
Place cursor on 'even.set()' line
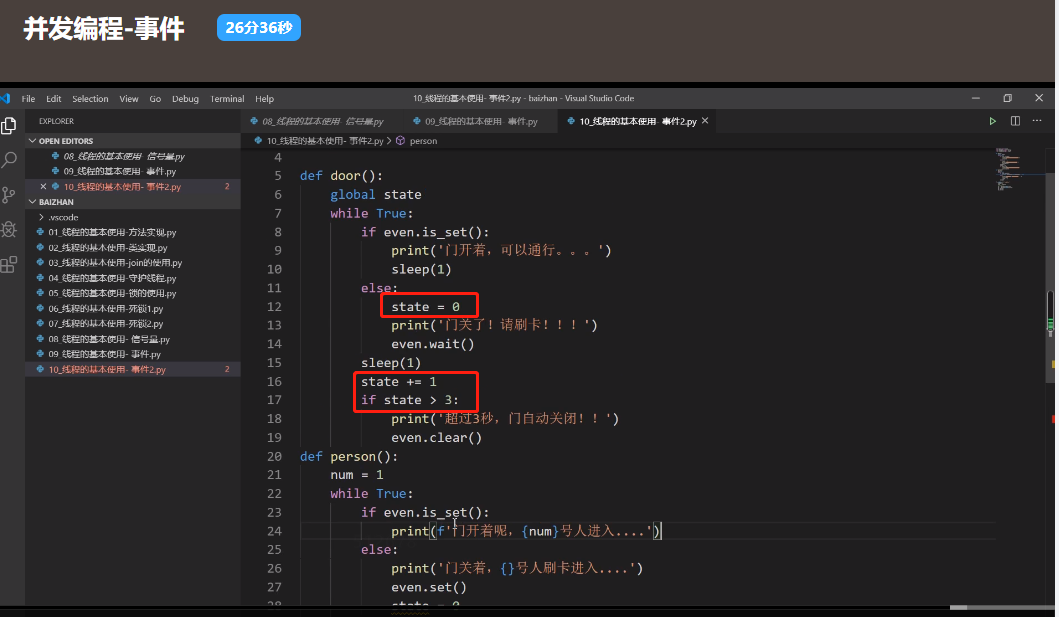tap(429, 587)
